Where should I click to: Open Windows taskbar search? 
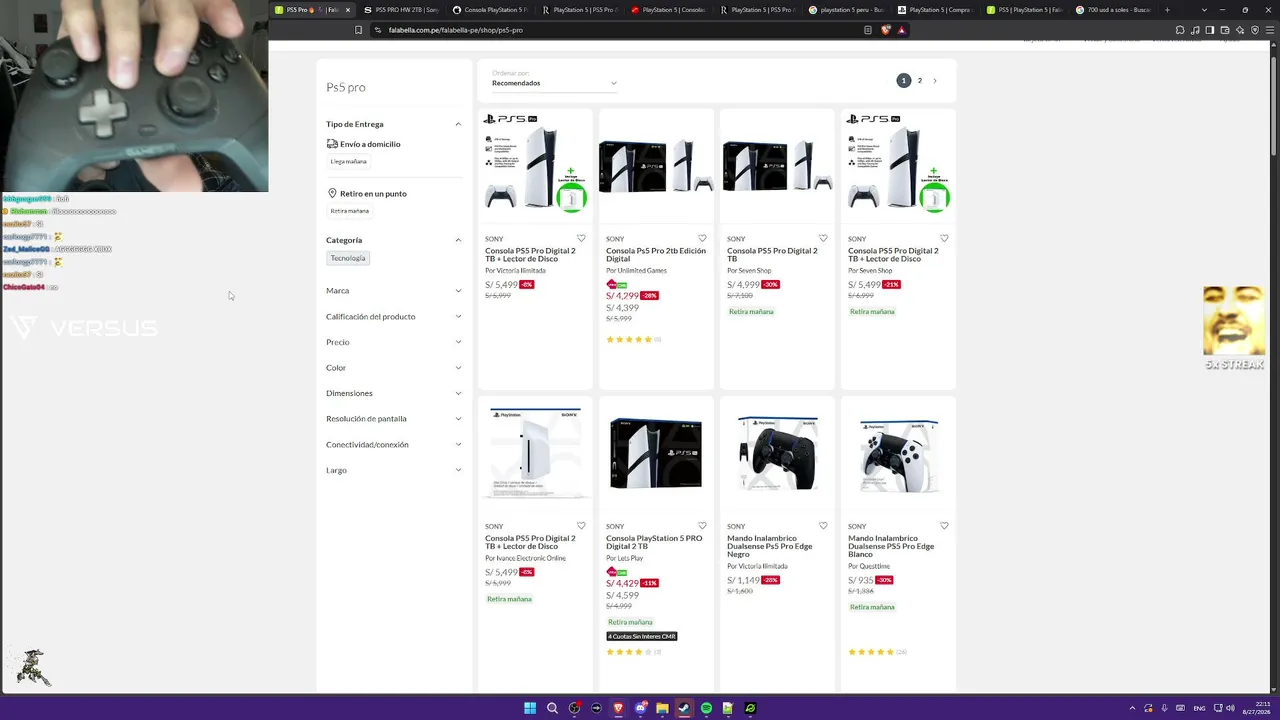(552, 708)
